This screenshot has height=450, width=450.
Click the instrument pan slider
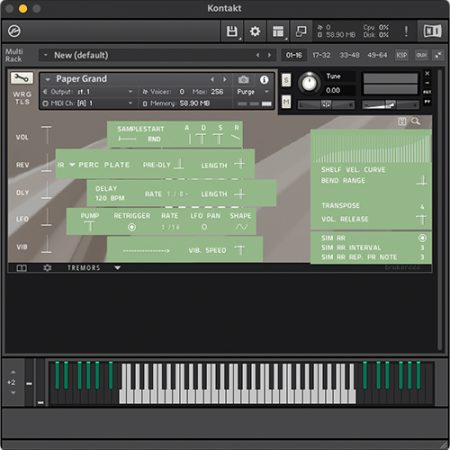tap(326, 105)
